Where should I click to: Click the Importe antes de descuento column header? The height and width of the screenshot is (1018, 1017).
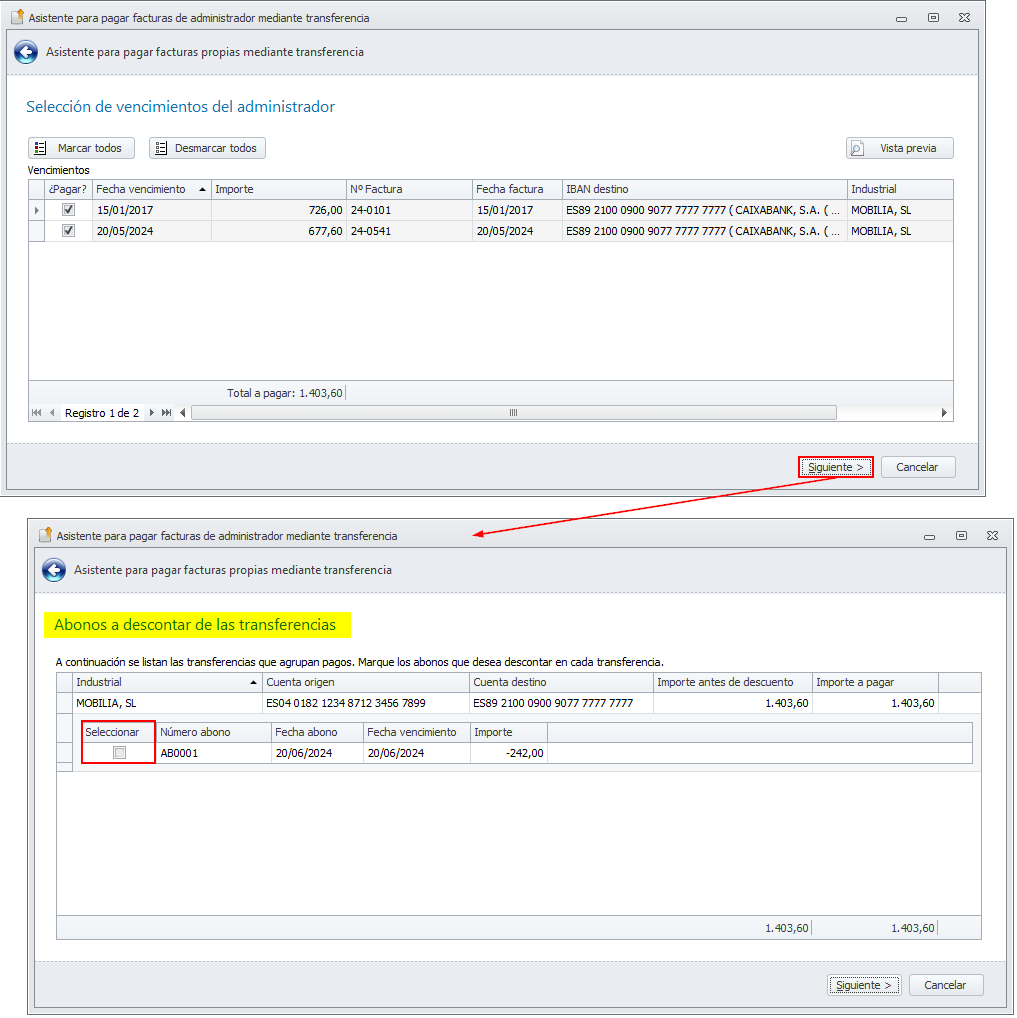(x=733, y=682)
